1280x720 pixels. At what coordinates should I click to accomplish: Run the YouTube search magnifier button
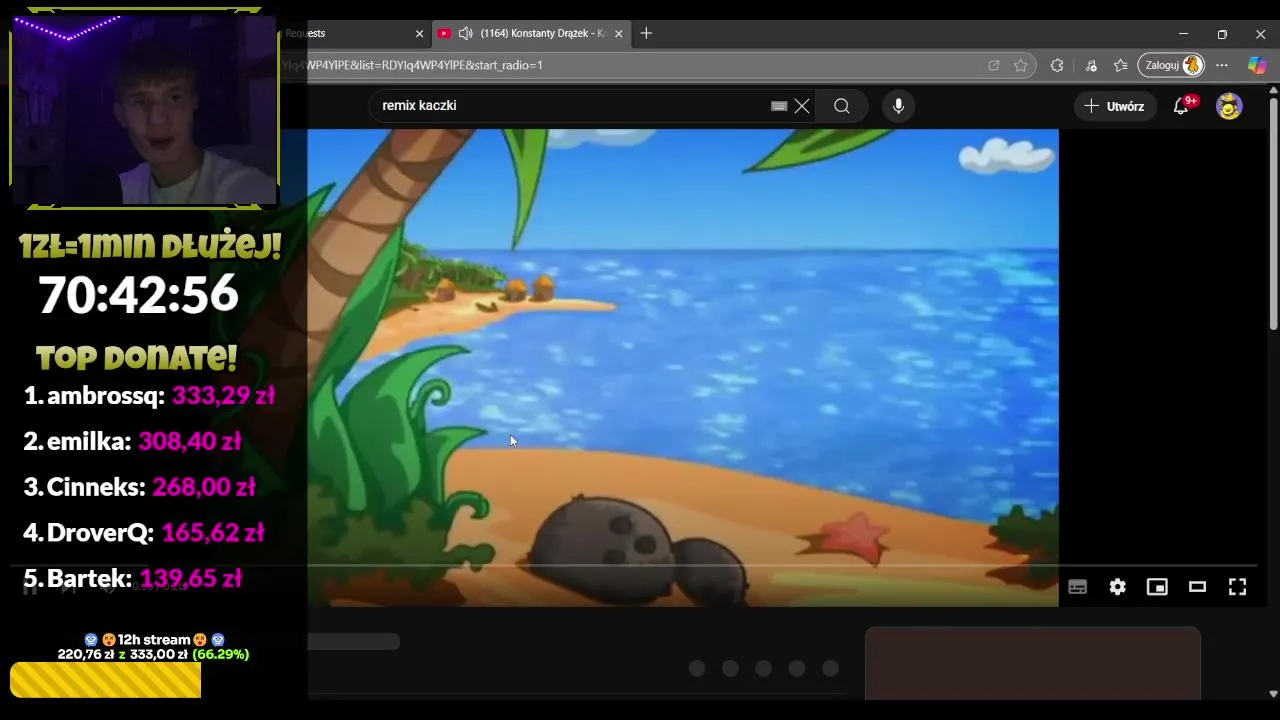[x=842, y=106]
